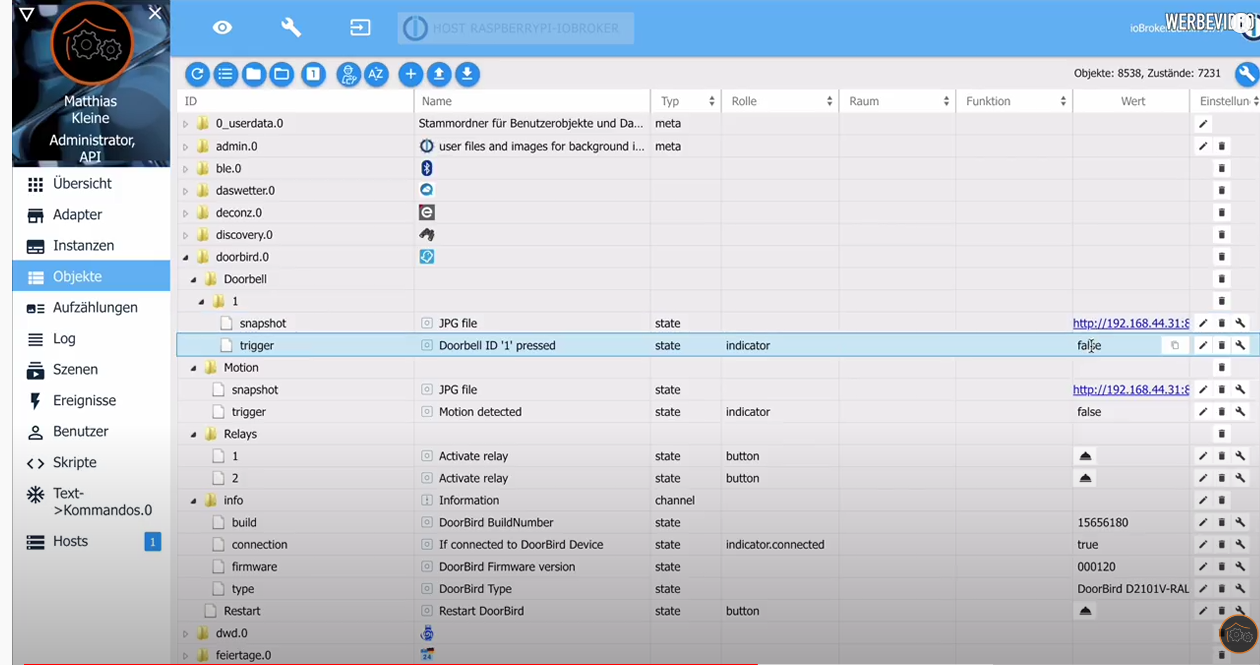Go to Instanzen in sidebar
Viewport: 1260px width, 665px height.
click(91, 246)
